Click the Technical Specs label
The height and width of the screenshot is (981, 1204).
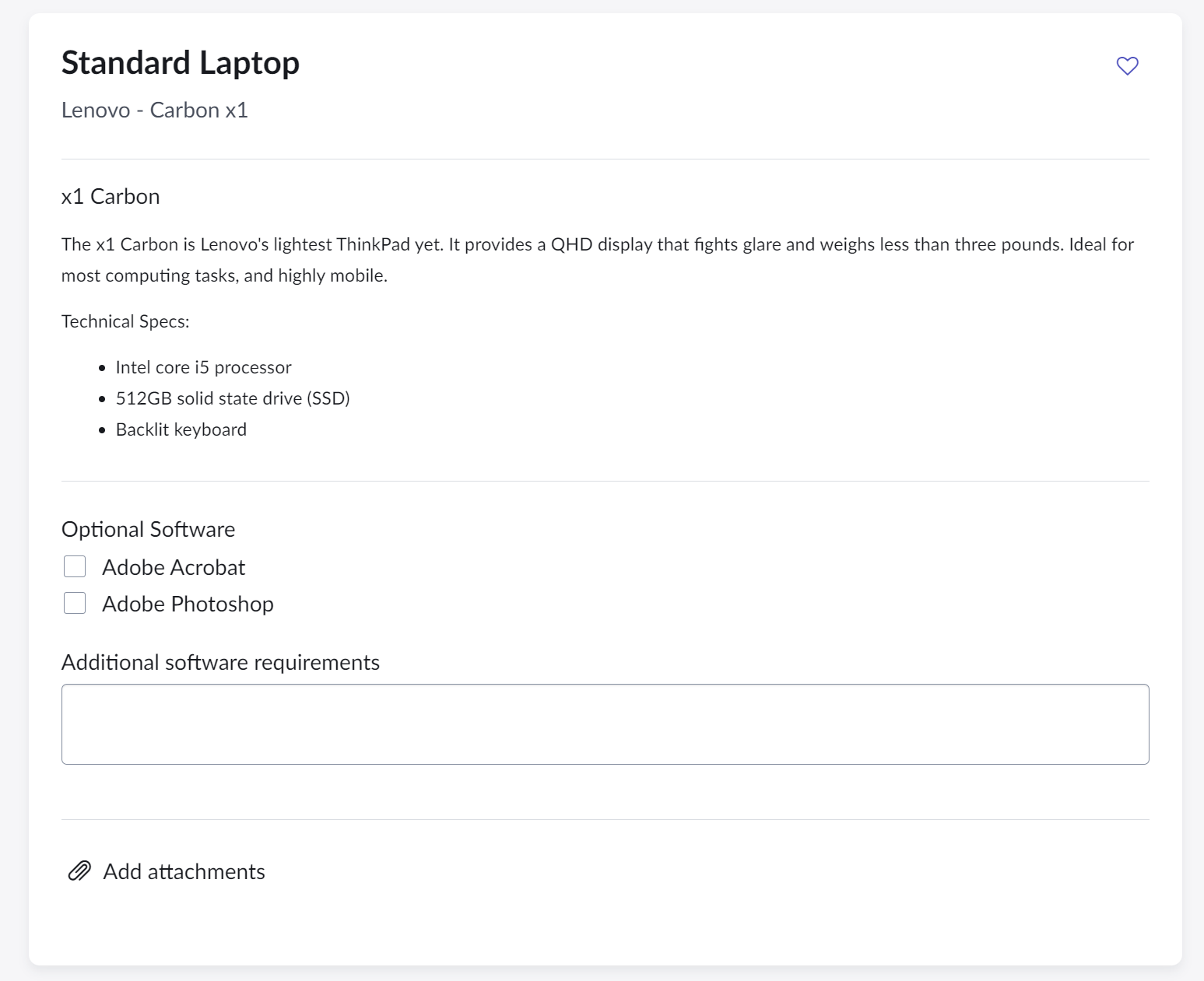[125, 322]
